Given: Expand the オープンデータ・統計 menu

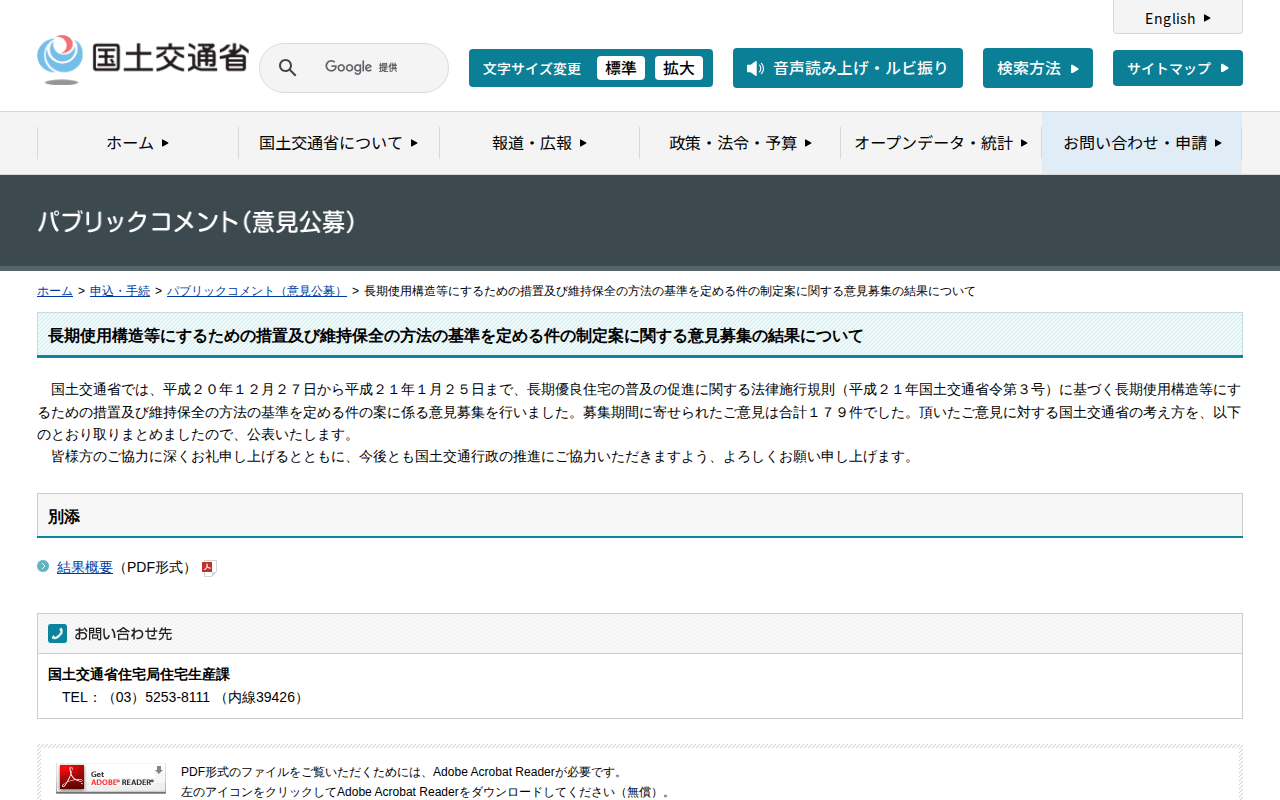Looking at the screenshot, I should 940,143.
